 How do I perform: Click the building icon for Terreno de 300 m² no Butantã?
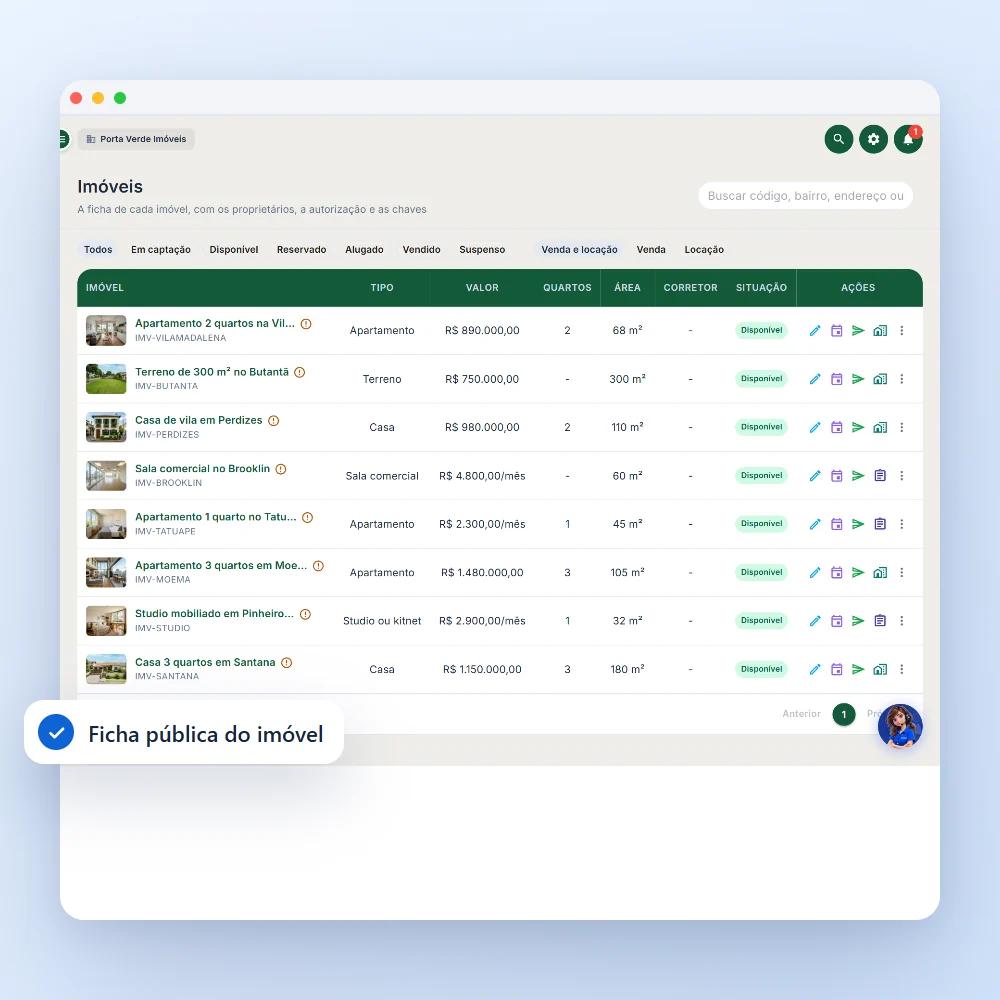click(879, 379)
